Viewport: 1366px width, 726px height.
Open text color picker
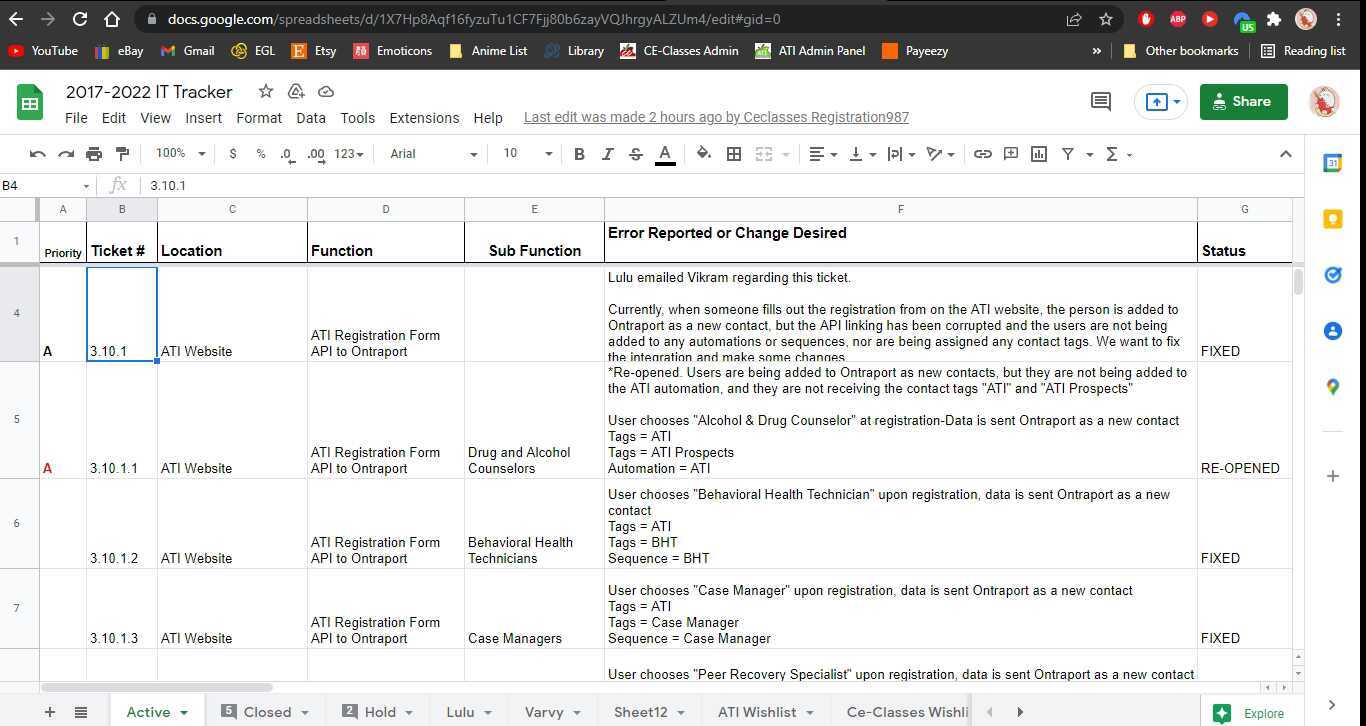pos(664,154)
